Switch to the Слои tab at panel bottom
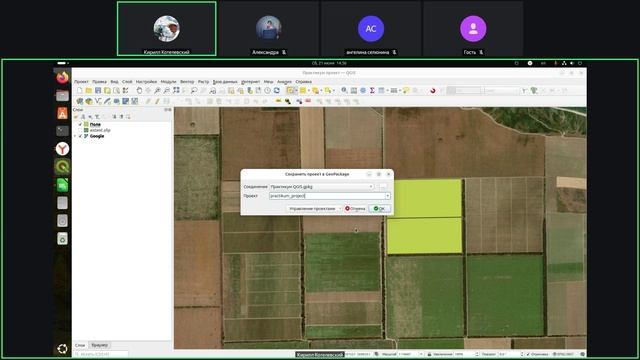The width and height of the screenshot is (640, 360). coord(80,345)
